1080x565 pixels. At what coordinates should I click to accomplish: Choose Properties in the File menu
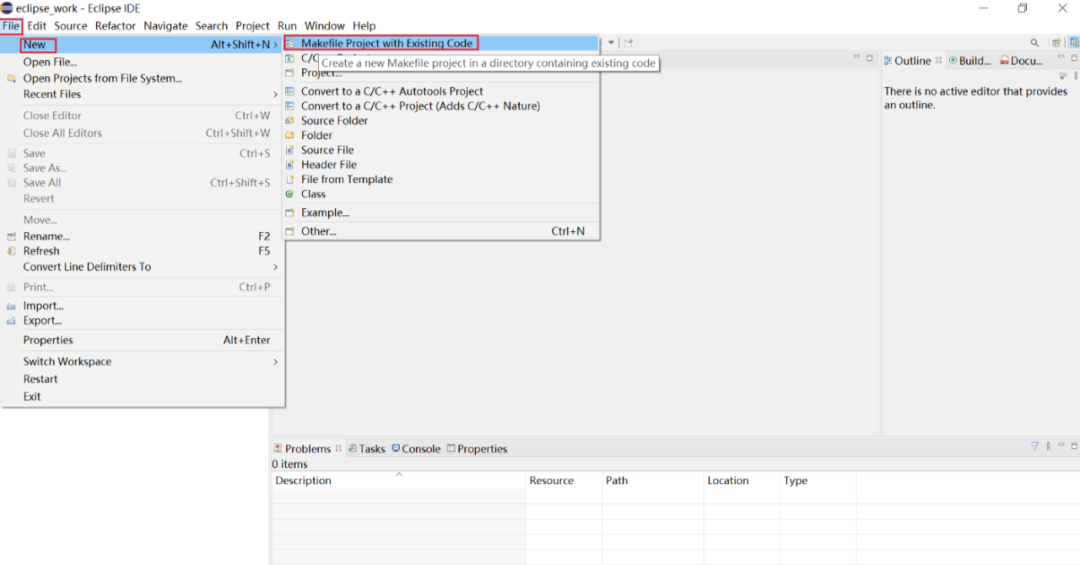click(143, 340)
